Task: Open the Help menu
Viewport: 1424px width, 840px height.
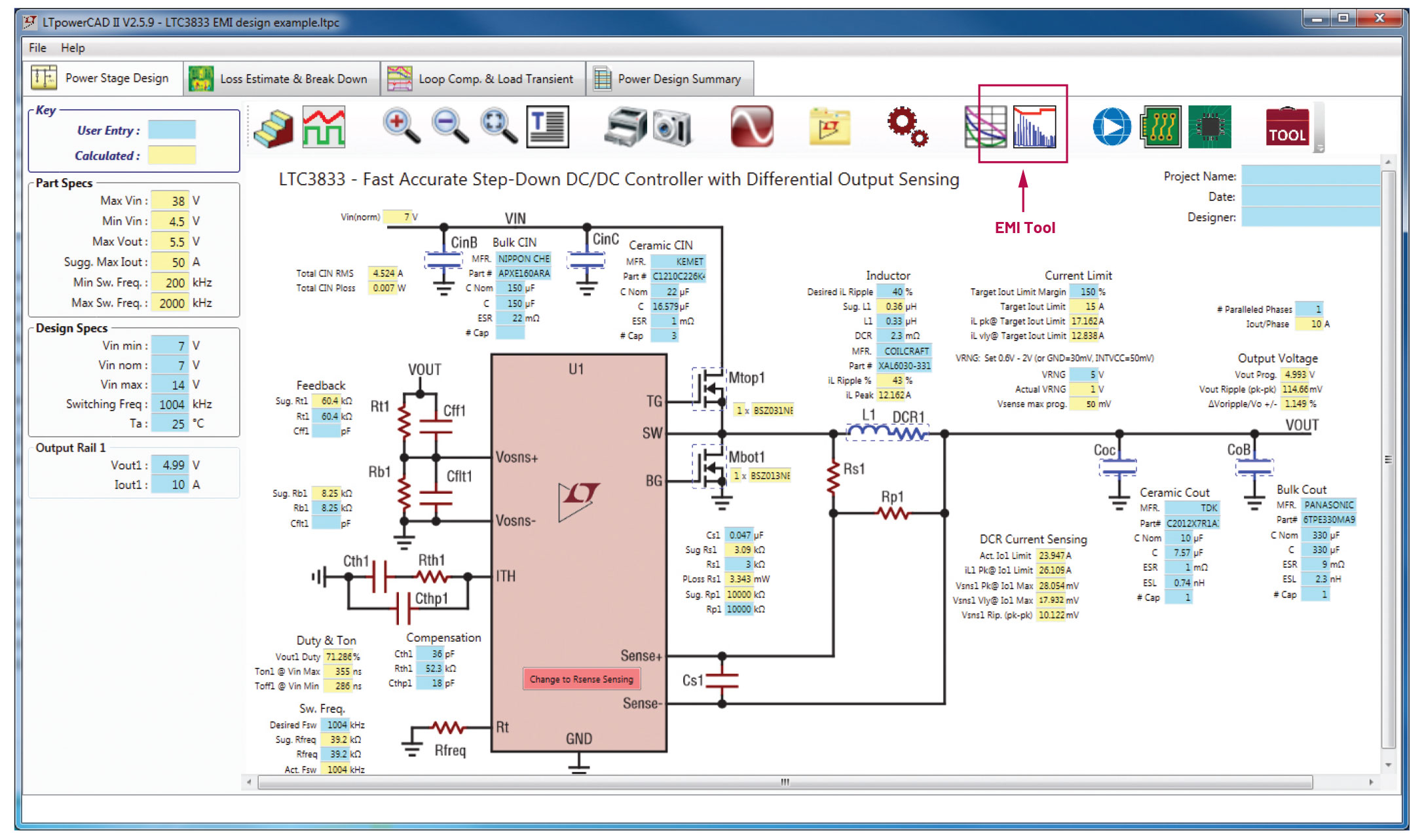Action: (x=73, y=48)
